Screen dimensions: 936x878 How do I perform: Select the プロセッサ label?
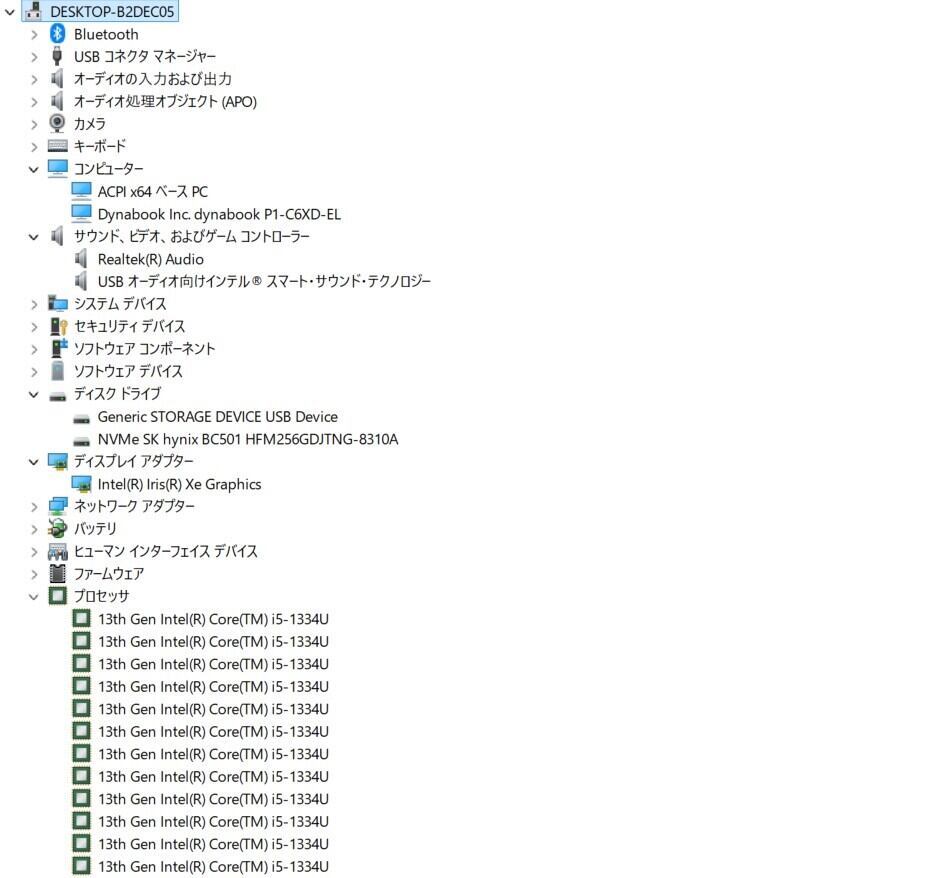[x=101, y=596]
